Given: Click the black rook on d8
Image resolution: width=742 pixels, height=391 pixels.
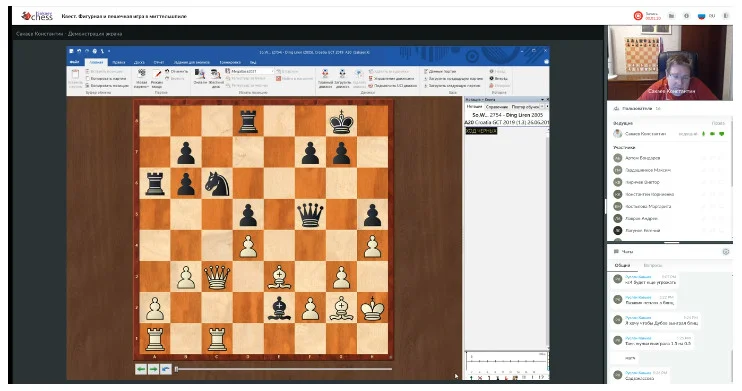Looking at the screenshot, I should 248,121.
